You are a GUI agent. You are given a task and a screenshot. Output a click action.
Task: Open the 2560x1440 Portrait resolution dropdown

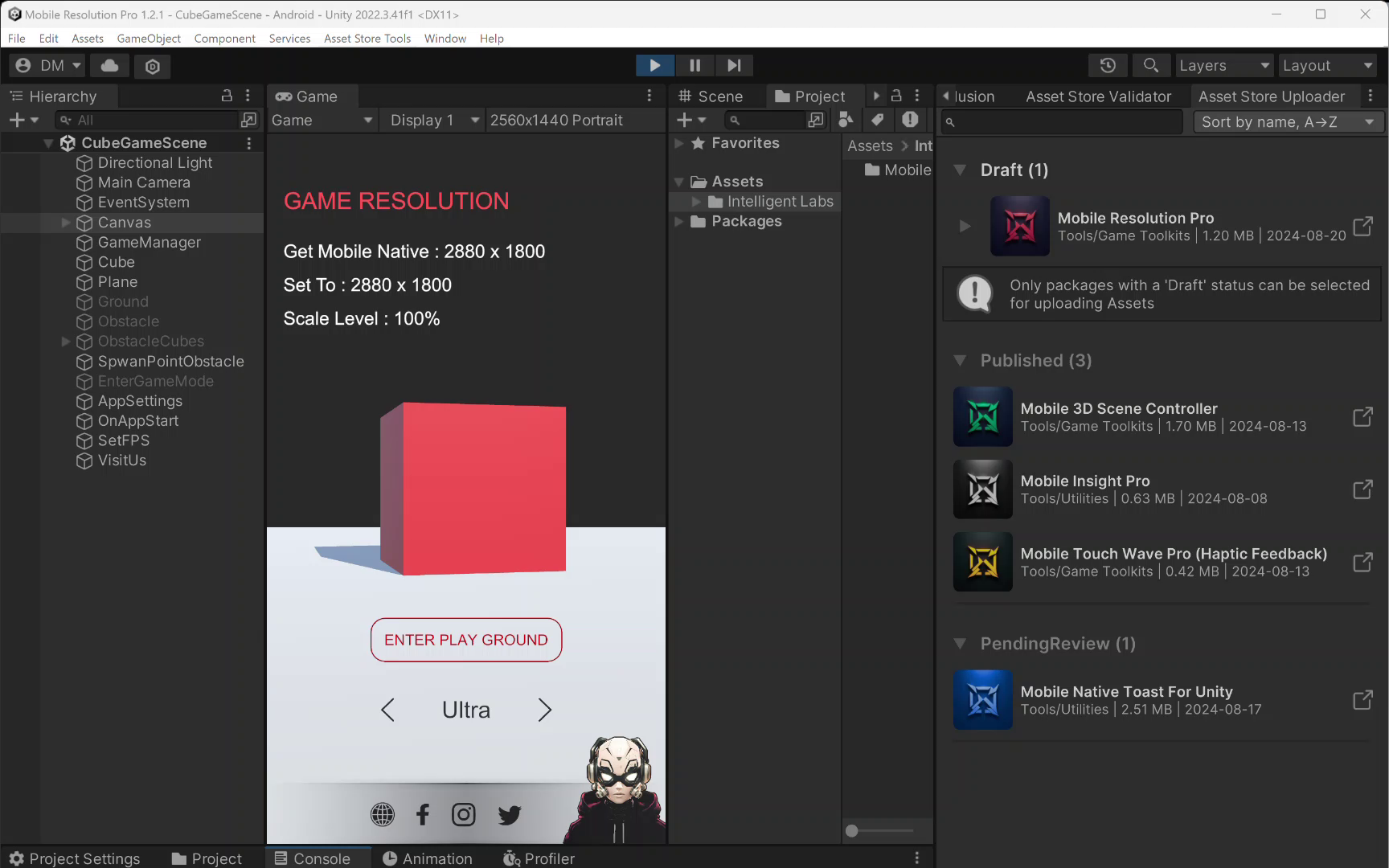(x=574, y=120)
